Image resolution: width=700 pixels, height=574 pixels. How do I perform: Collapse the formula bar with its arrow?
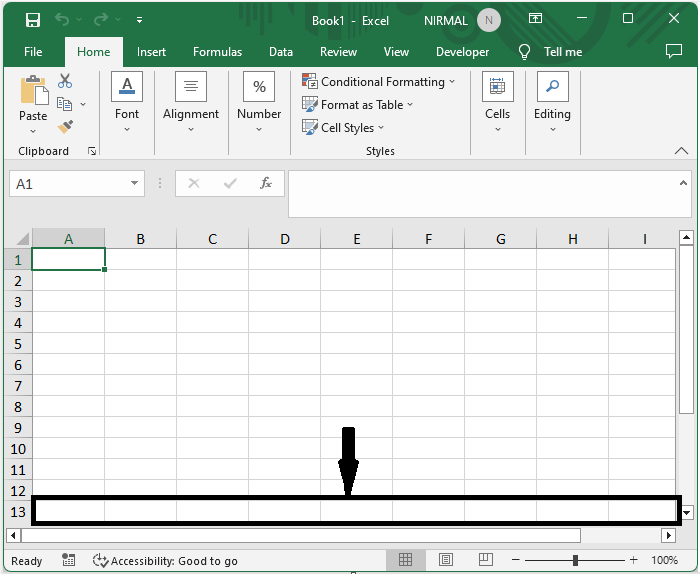click(x=683, y=183)
